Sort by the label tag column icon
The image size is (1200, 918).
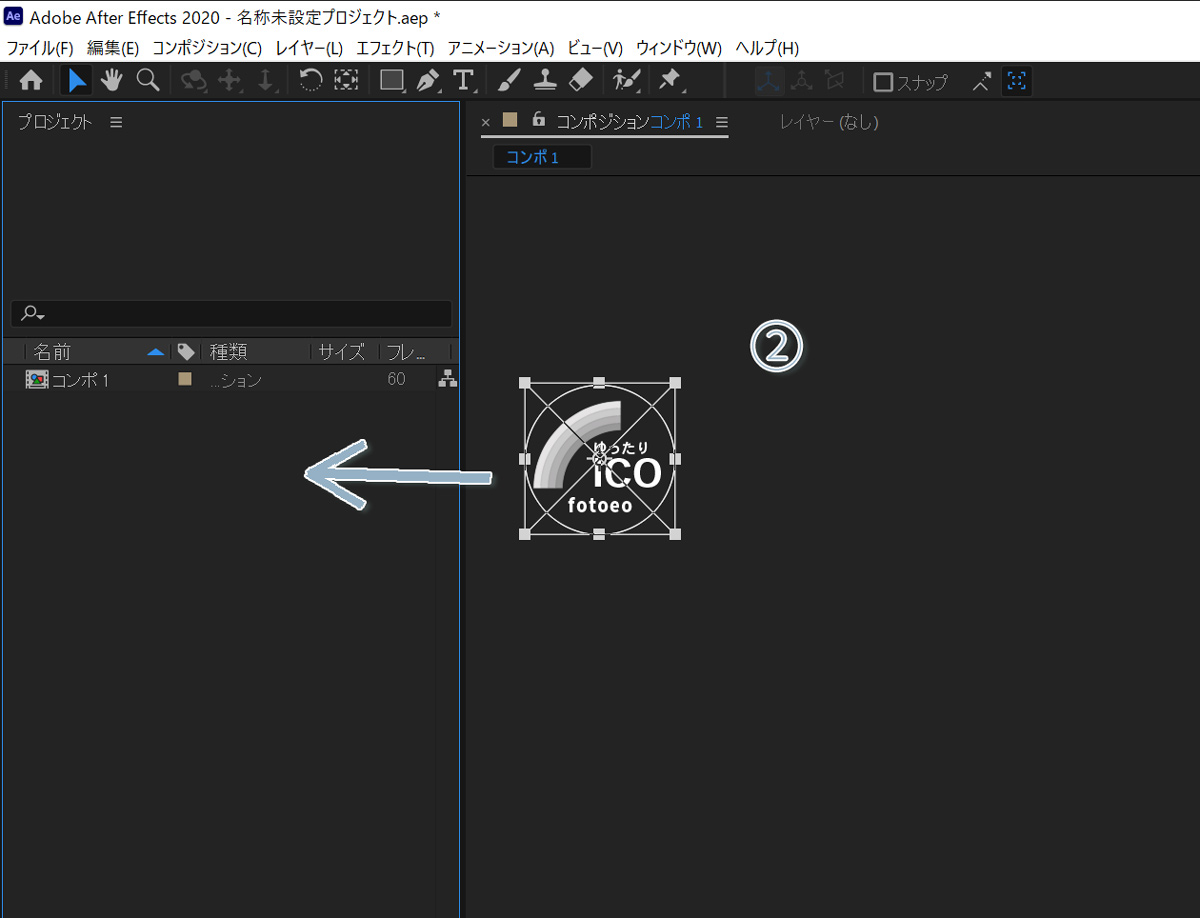click(x=185, y=352)
